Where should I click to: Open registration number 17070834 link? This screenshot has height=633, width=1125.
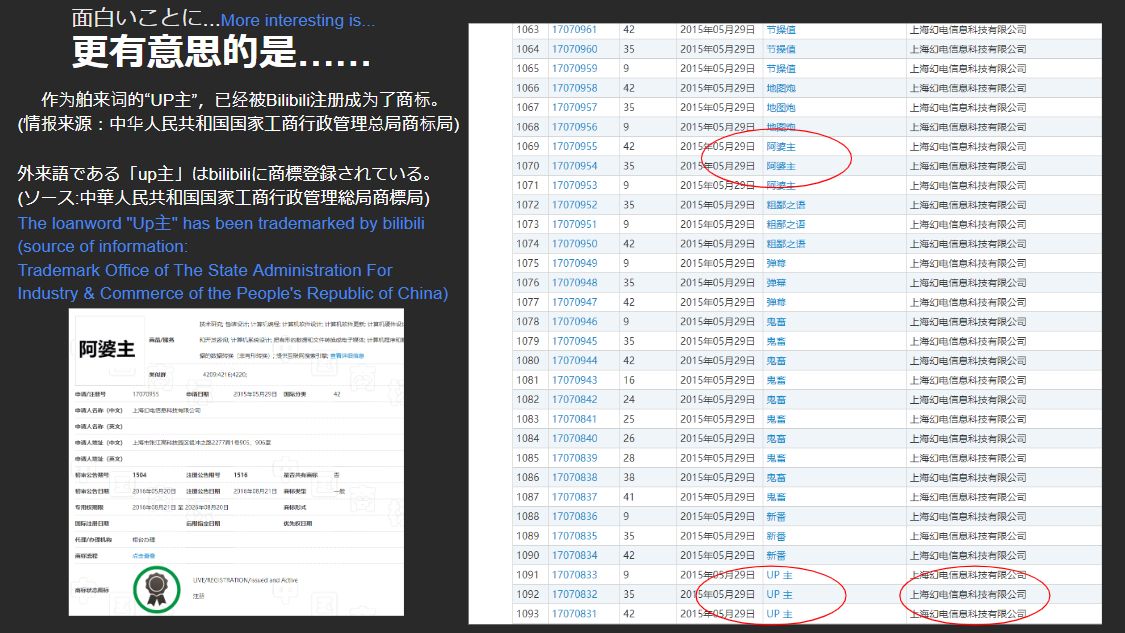tap(574, 555)
